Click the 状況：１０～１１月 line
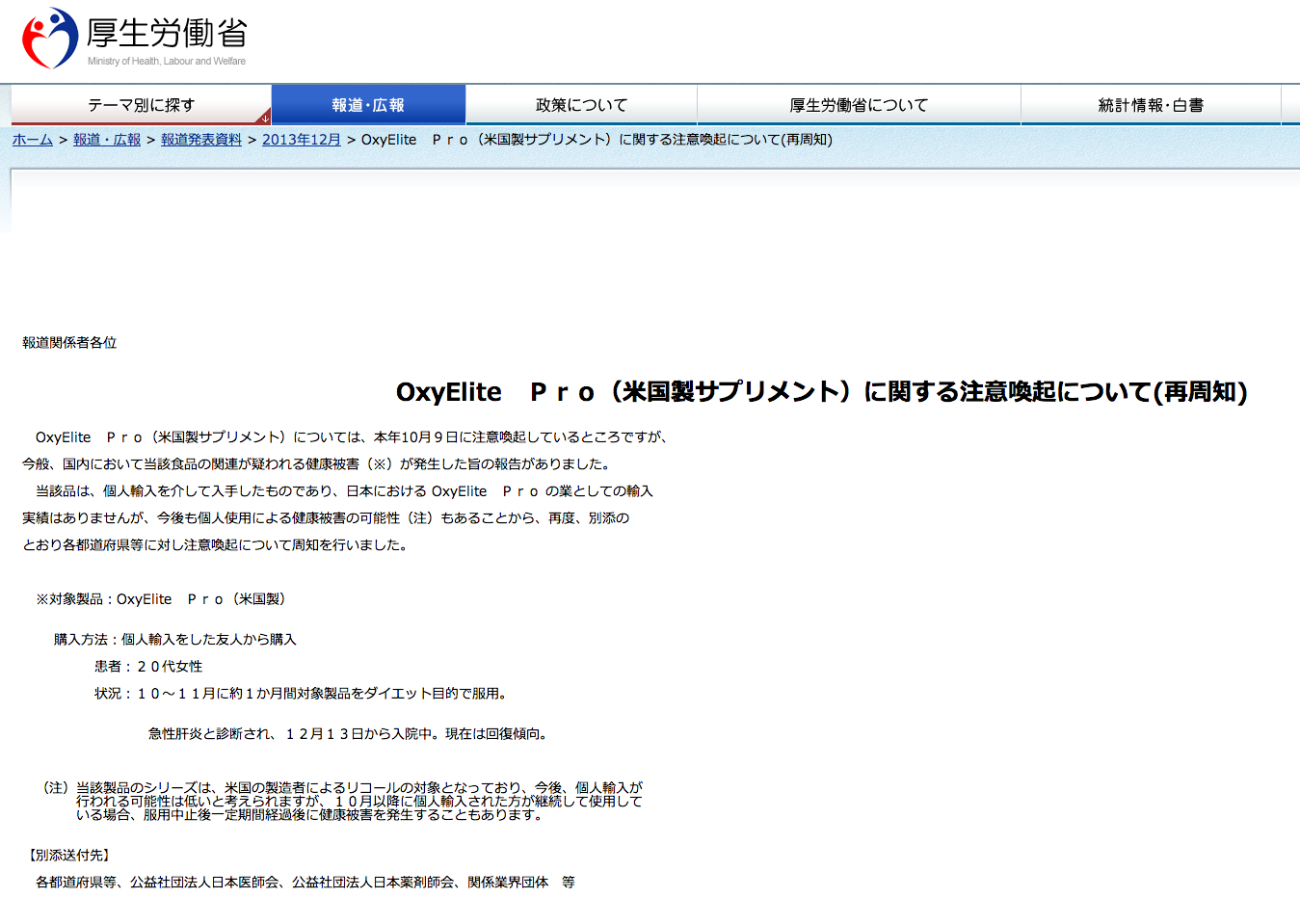The width and height of the screenshot is (1300, 924). [304, 694]
